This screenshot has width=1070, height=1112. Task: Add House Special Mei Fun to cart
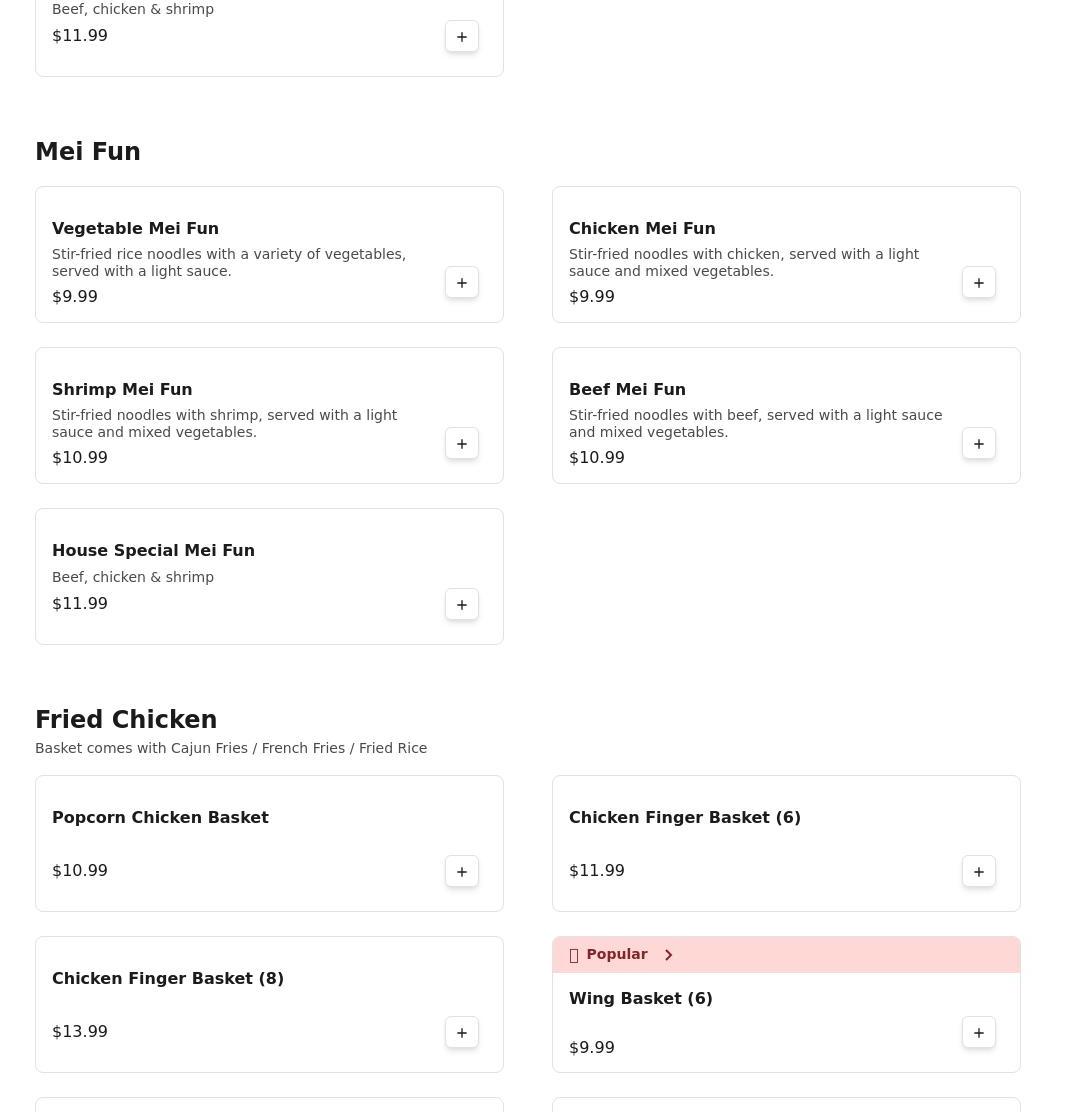(462, 605)
